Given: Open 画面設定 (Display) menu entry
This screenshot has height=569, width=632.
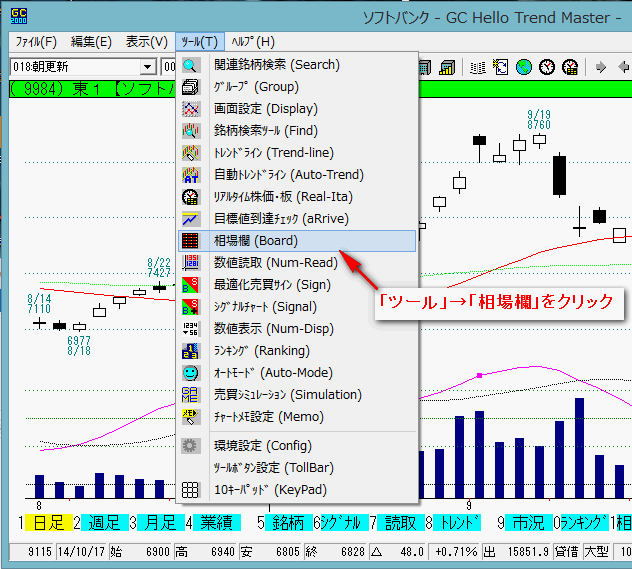Looking at the screenshot, I should (297, 109).
